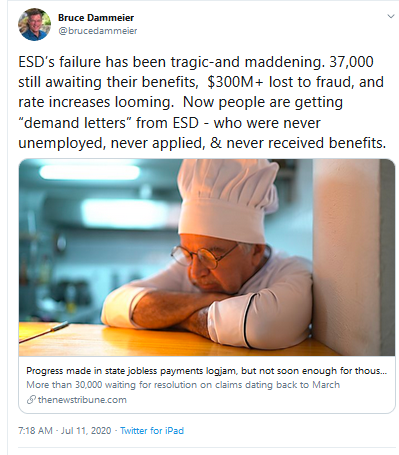This screenshot has height=455, width=399.
Task: Open the 'Progress made in state jobless payments' headline
Action: click(x=207, y=371)
